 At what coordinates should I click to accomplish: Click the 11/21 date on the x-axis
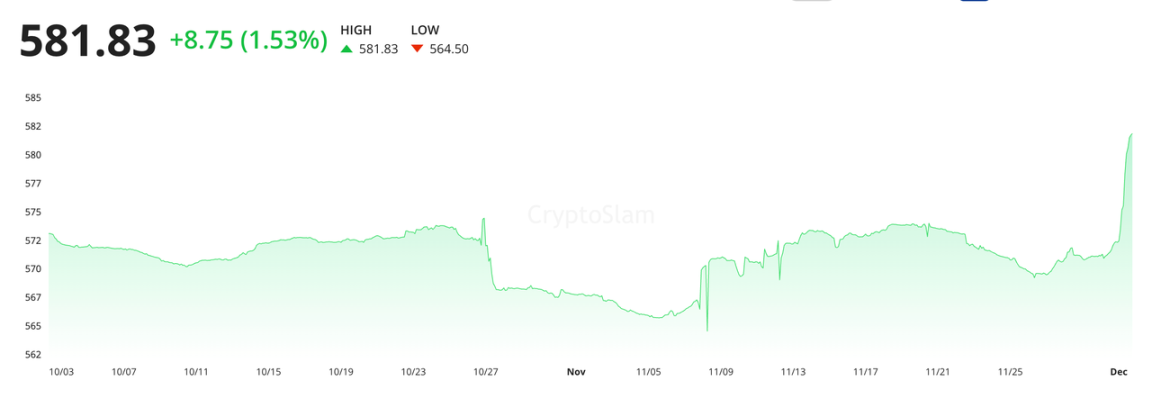click(938, 372)
